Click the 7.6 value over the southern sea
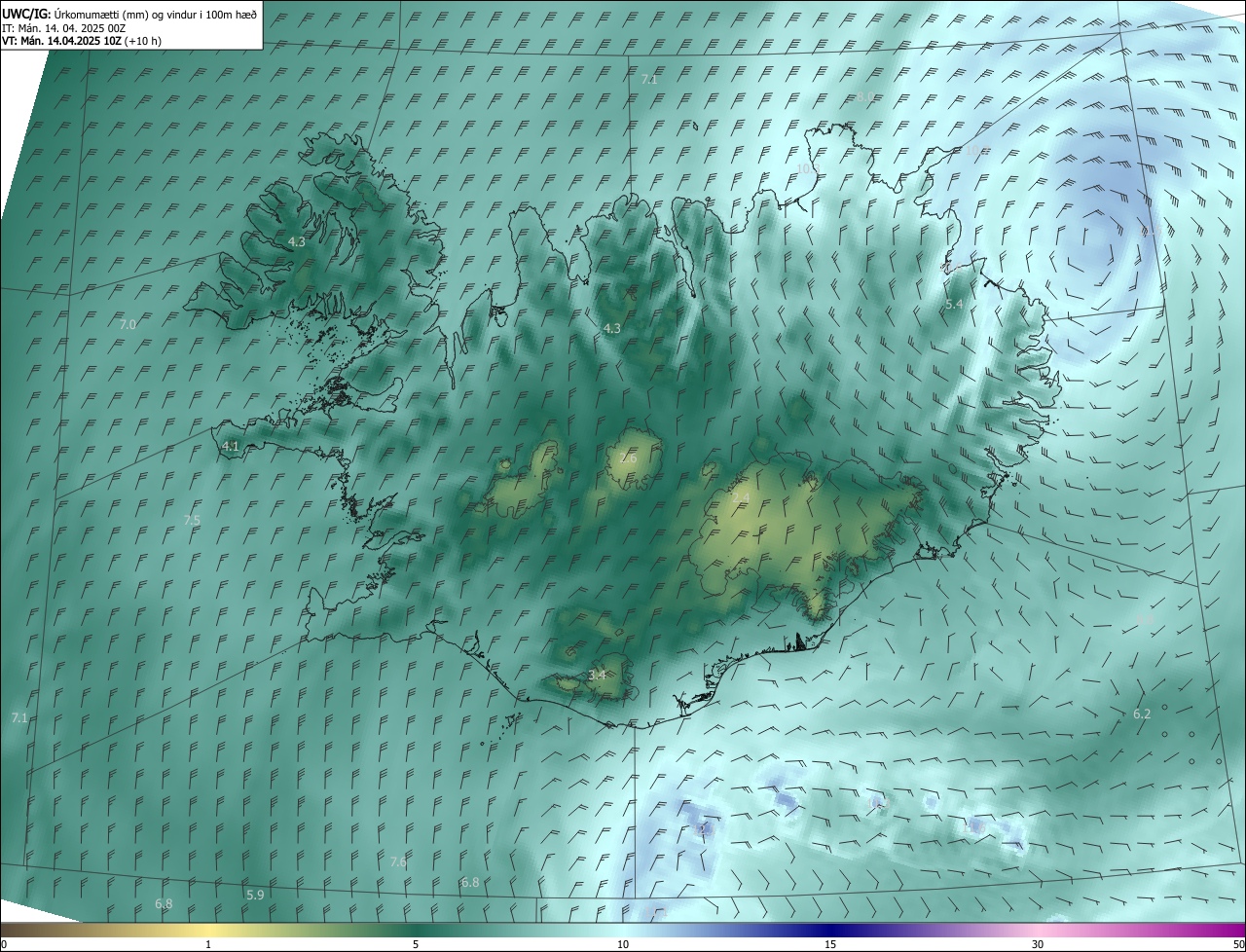Viewport: 1246px width, 952px height. coord(398,861)
